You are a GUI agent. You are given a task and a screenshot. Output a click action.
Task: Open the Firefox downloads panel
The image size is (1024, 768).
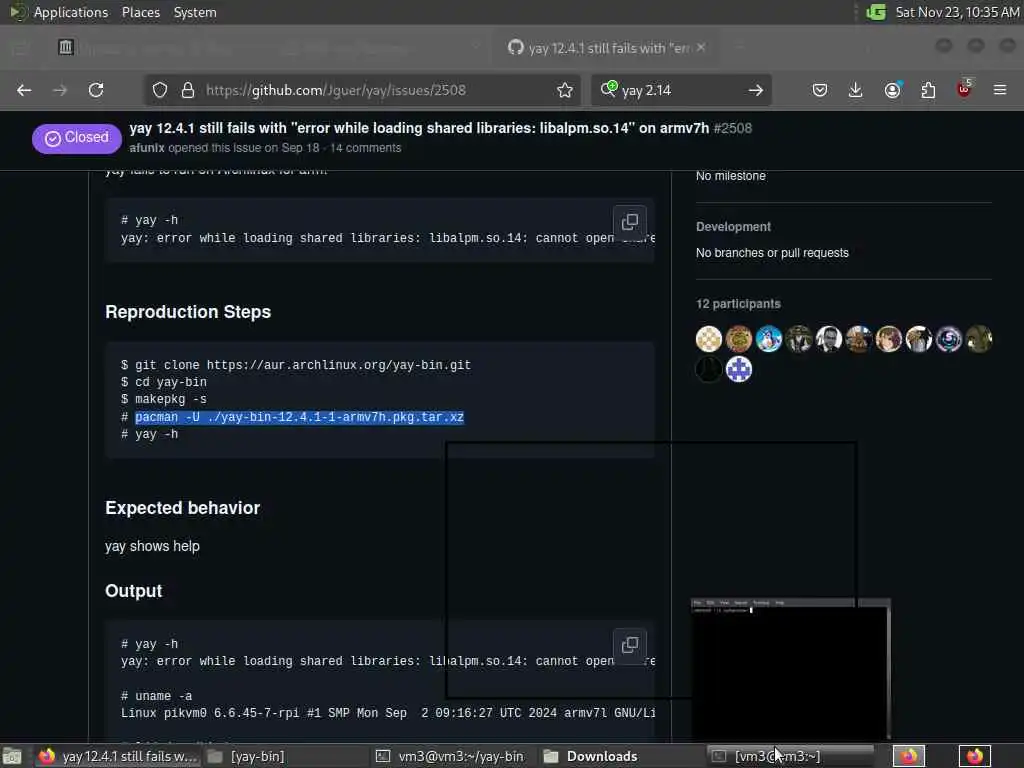[856, 90]
